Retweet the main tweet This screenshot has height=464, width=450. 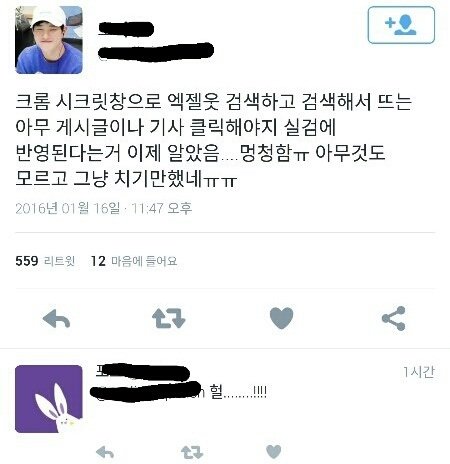(169, 318)
